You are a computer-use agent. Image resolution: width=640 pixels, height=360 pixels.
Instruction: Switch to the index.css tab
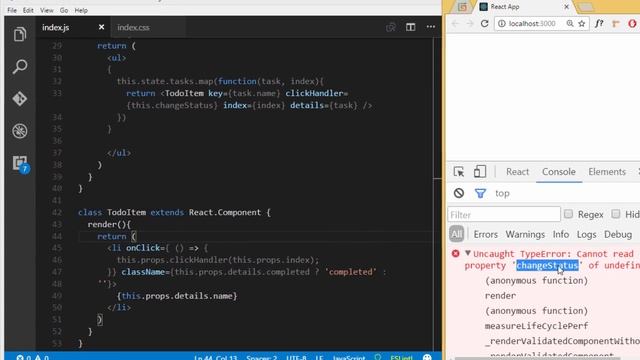(133, 27)
